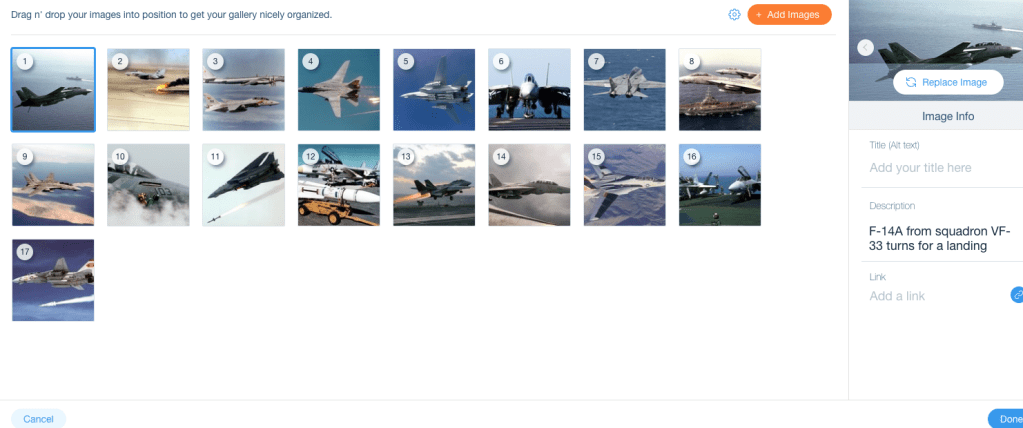Select thumbnail 8 jets over aircraft carrier
1023x428 pixels.
pyautogui.click(x=720, y=89)
